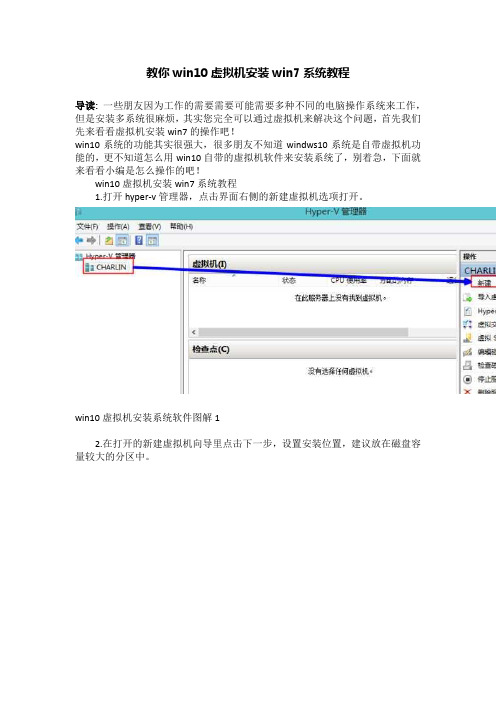Viewport: 496px width, 702px height.
Task: Open the 查看(V) menu
Action: click(150, 227)
